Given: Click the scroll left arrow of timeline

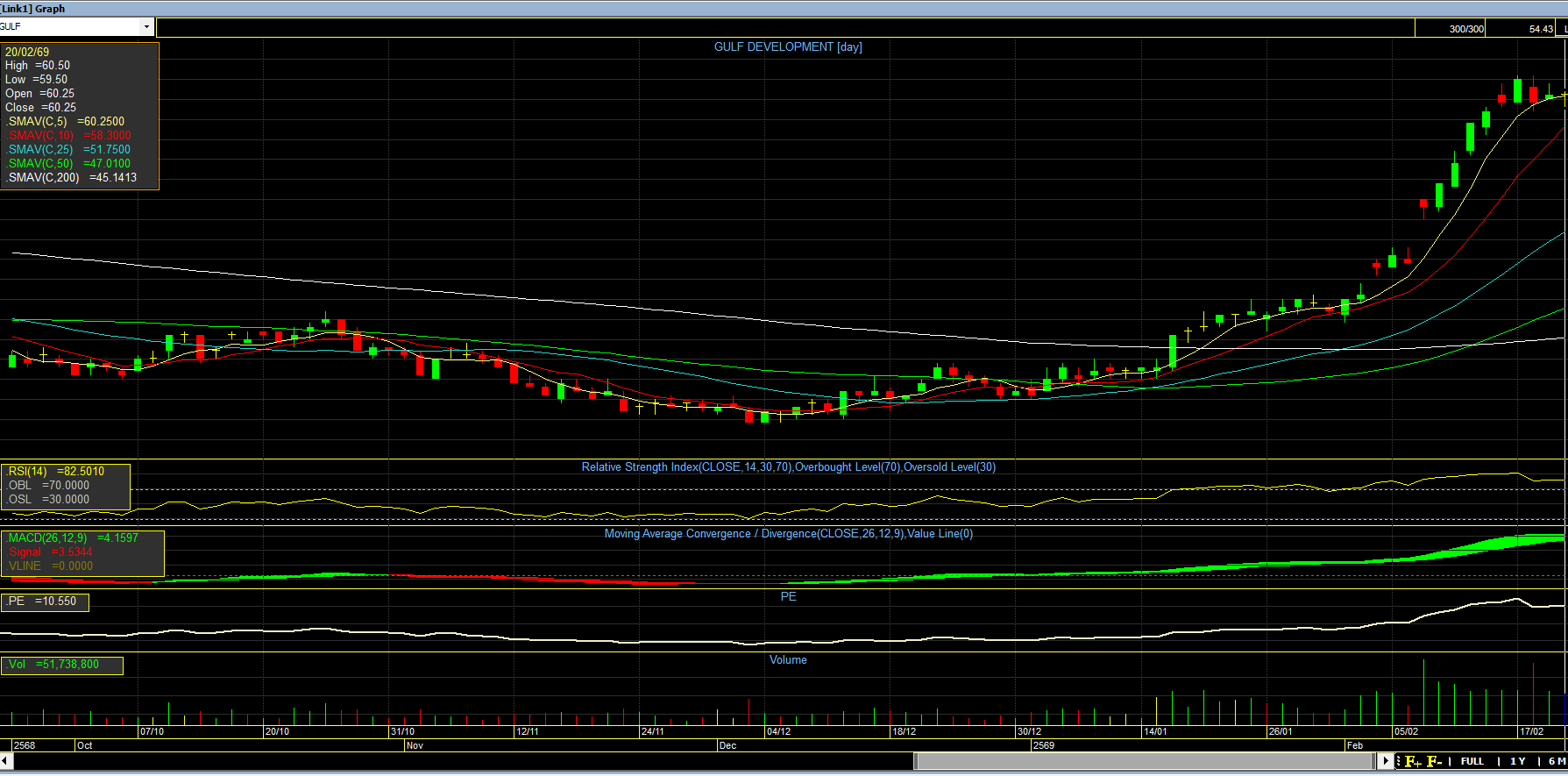Looking at the screenshot, I should [6, 761].
